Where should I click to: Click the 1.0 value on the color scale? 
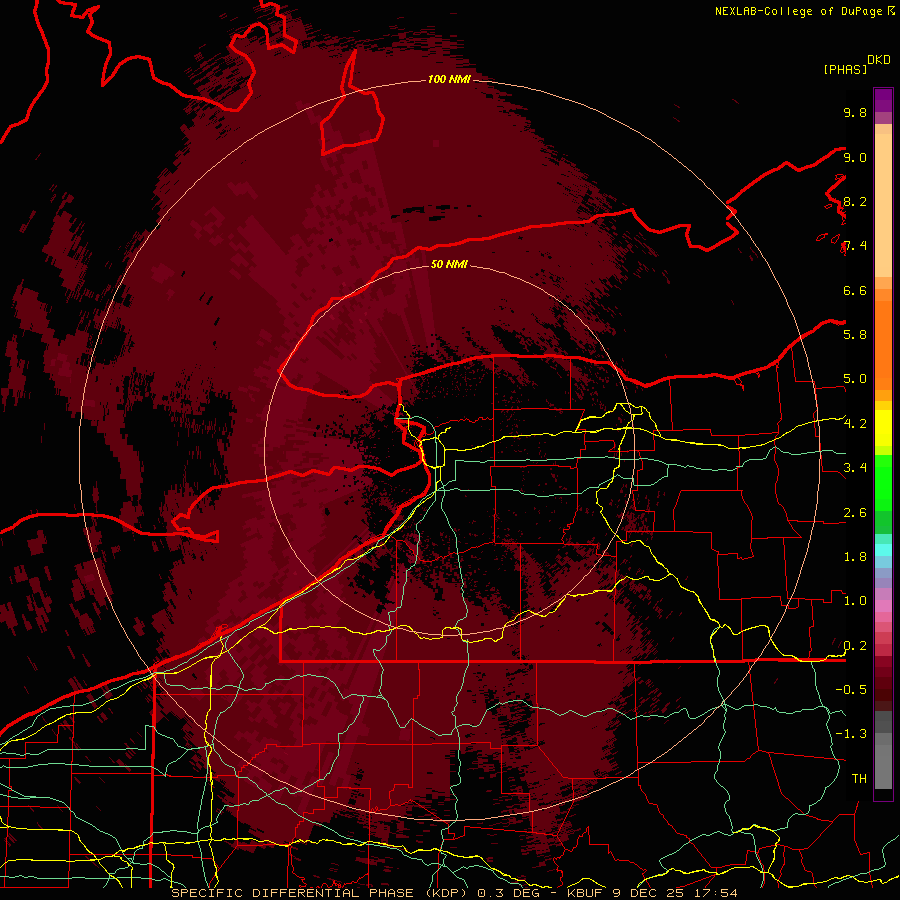[855, 601]
